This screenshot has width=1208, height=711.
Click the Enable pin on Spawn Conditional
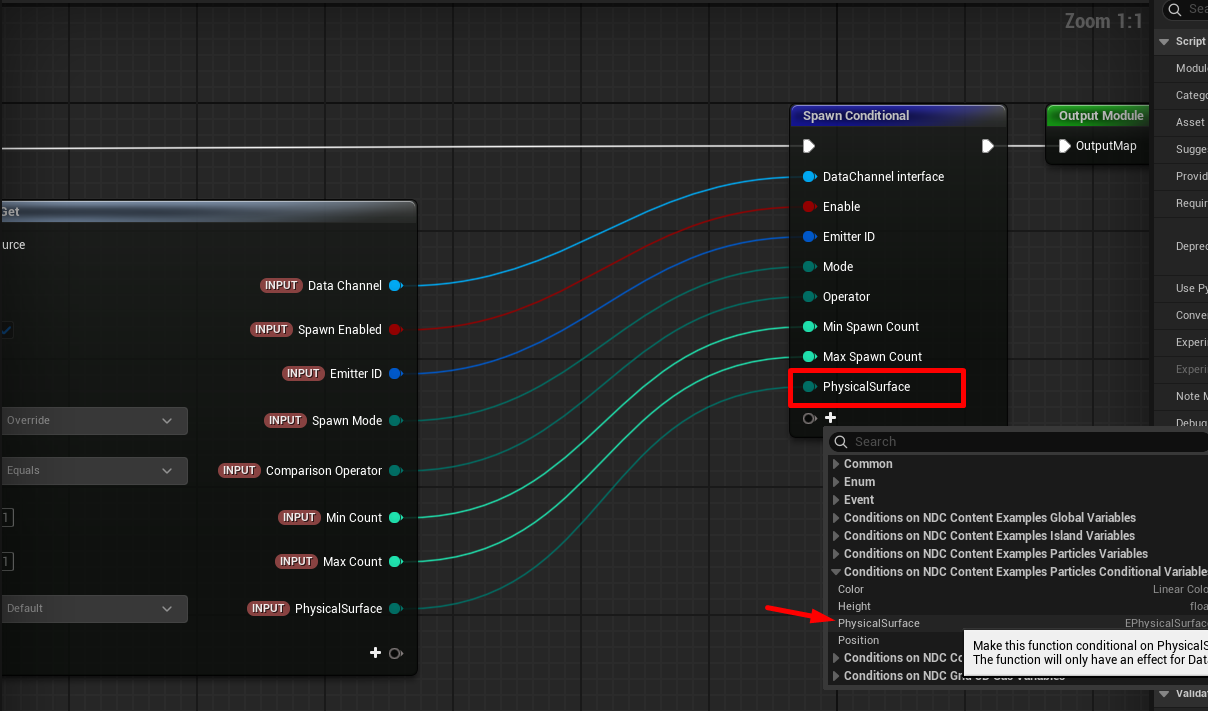pyautogui.click(x=809, y=207)
